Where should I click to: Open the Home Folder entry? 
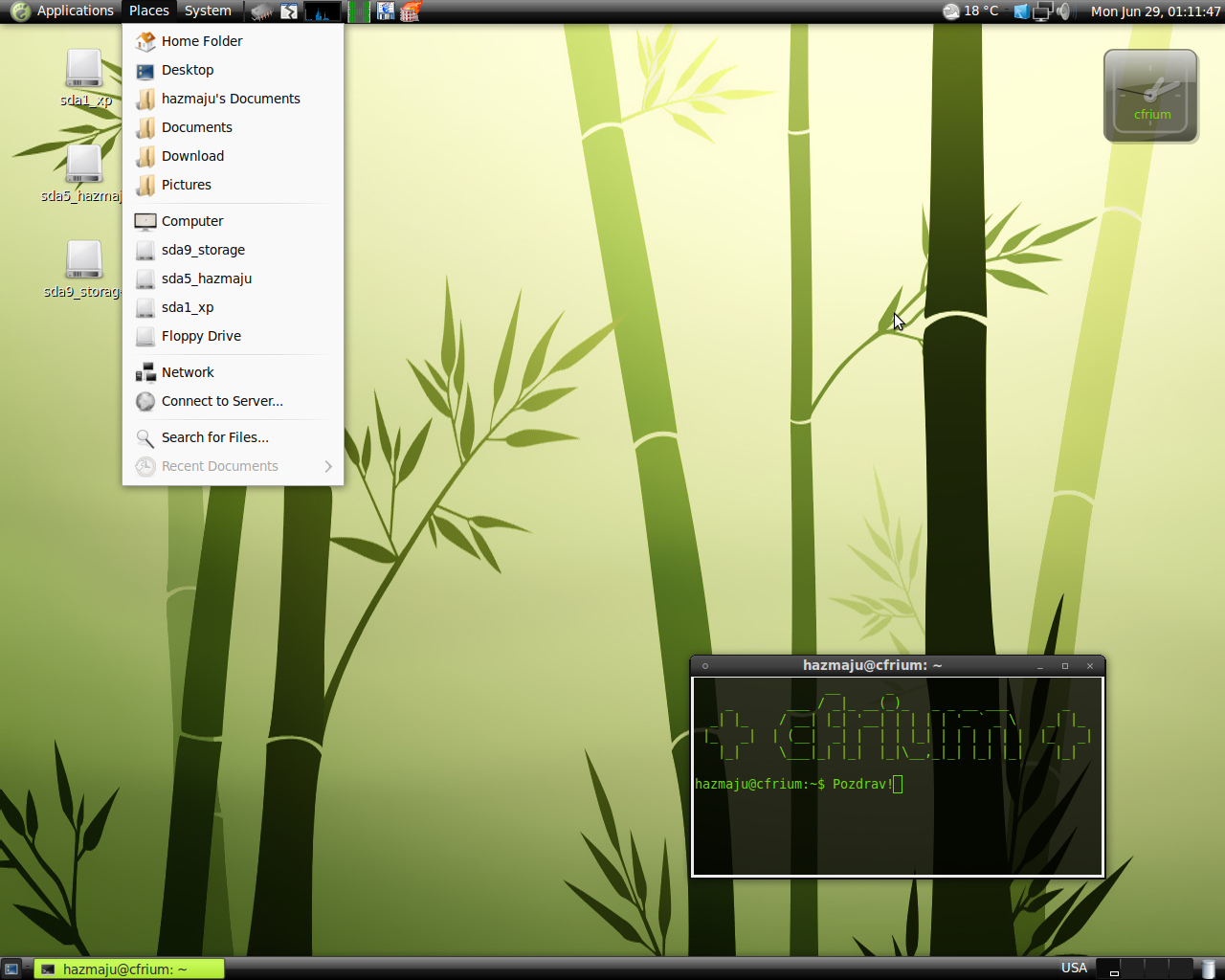tap(233, 41)
